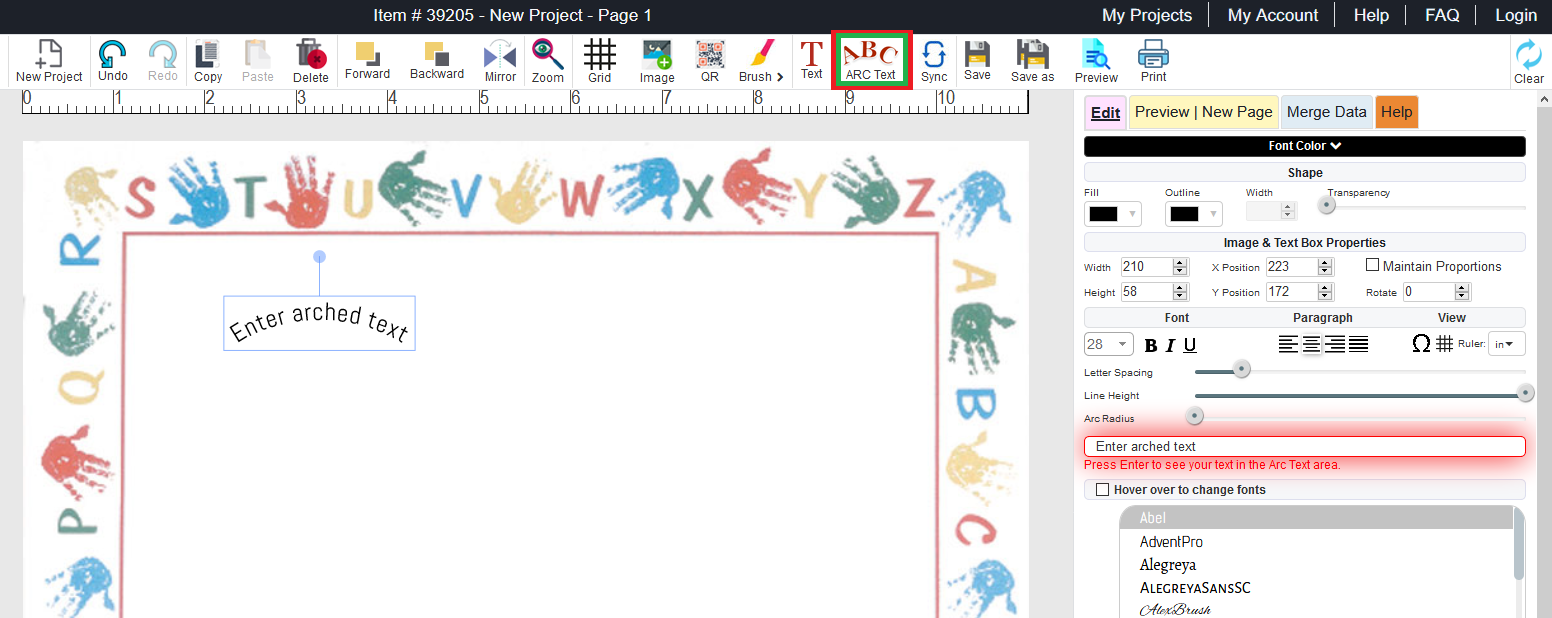Open My Projects link
Viewport: 1552px width, 618px height.
click(x=1147, y=15)
